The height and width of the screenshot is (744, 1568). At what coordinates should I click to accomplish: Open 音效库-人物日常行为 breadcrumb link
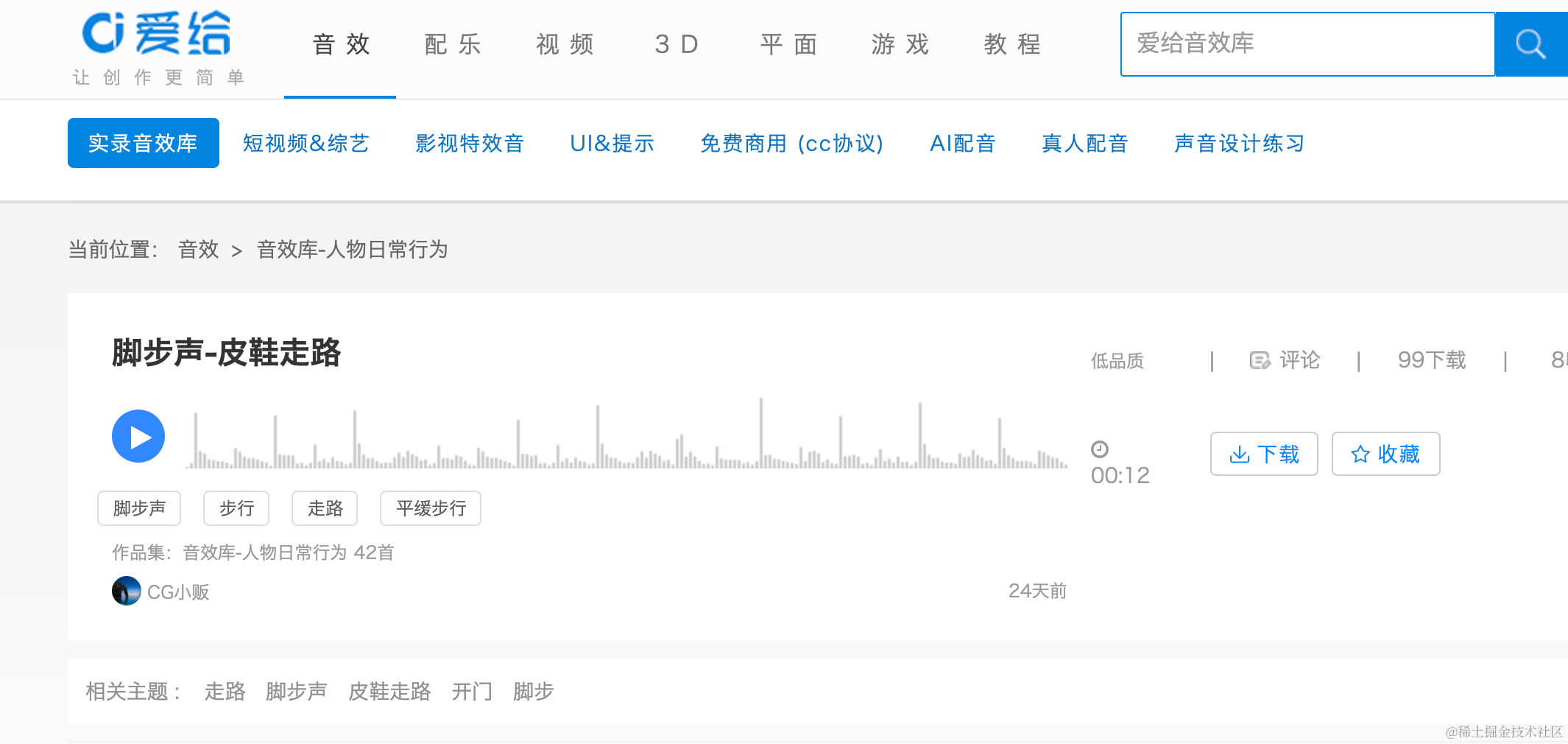click(x=352, y=250)
